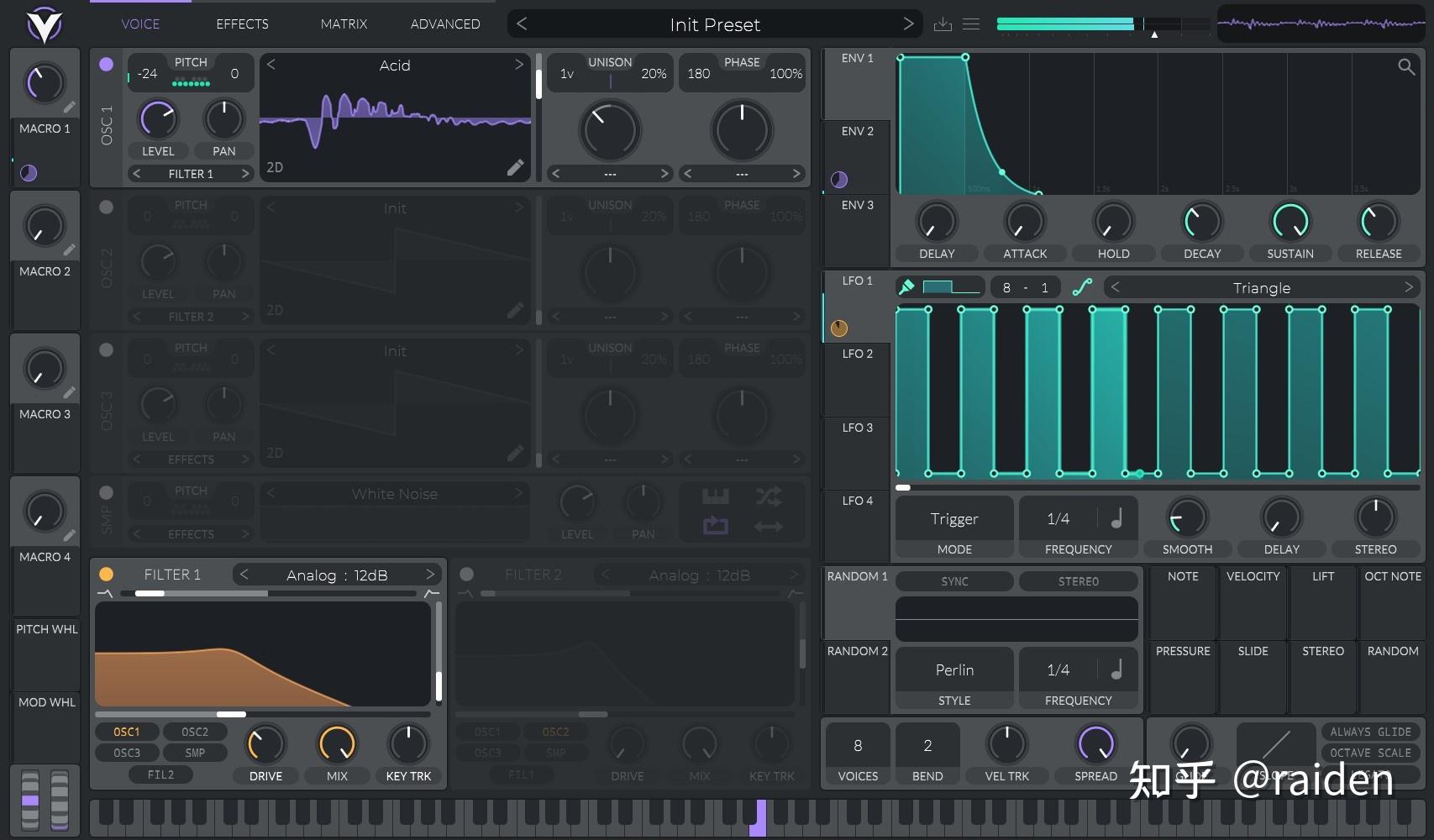1434x840 pixels.
Task: Toggle LFO 1 smooth curve icon
Action: [x=1082, y=287]
